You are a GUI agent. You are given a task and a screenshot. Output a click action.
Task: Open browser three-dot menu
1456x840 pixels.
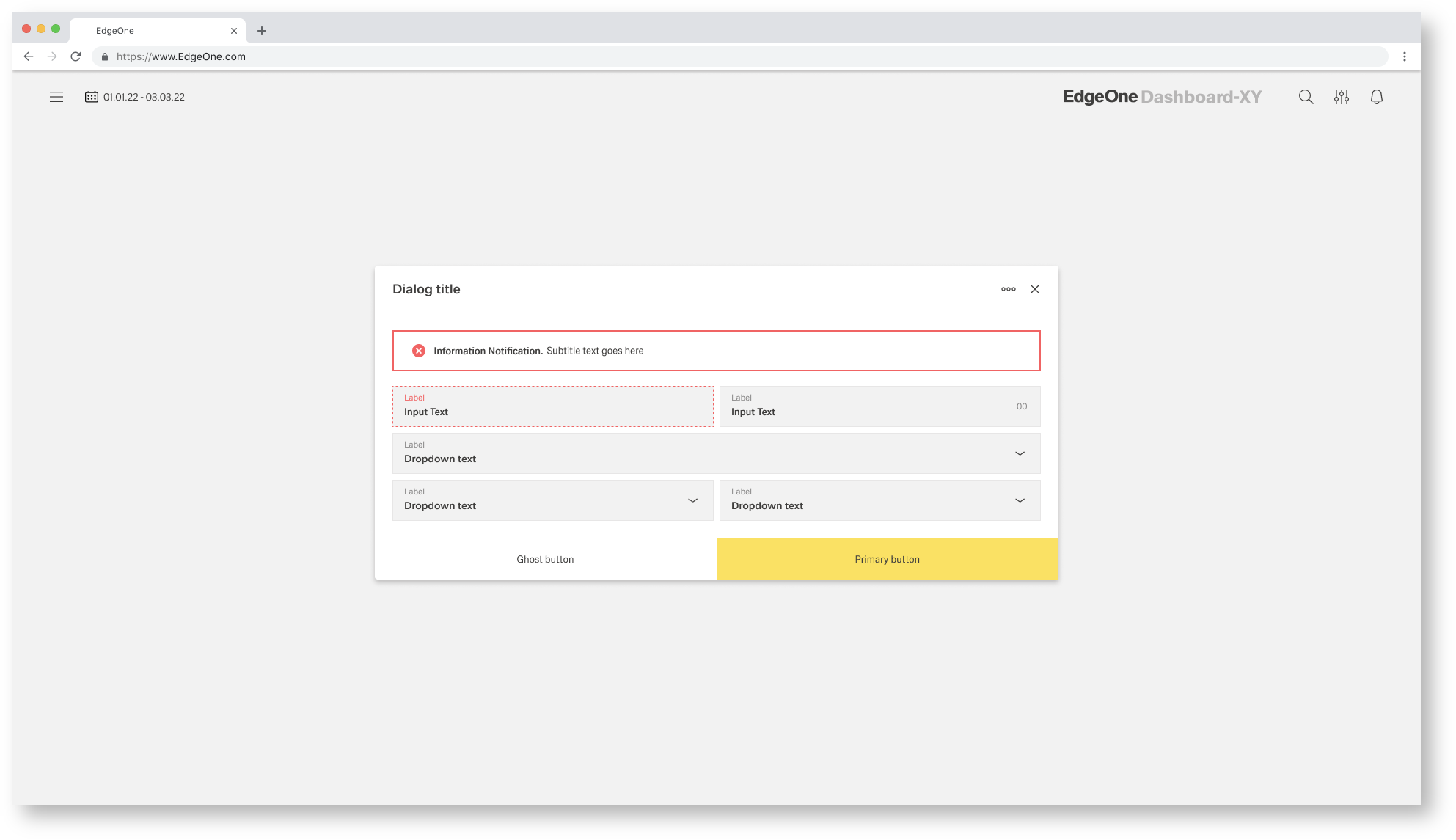tap(1404, 56)
